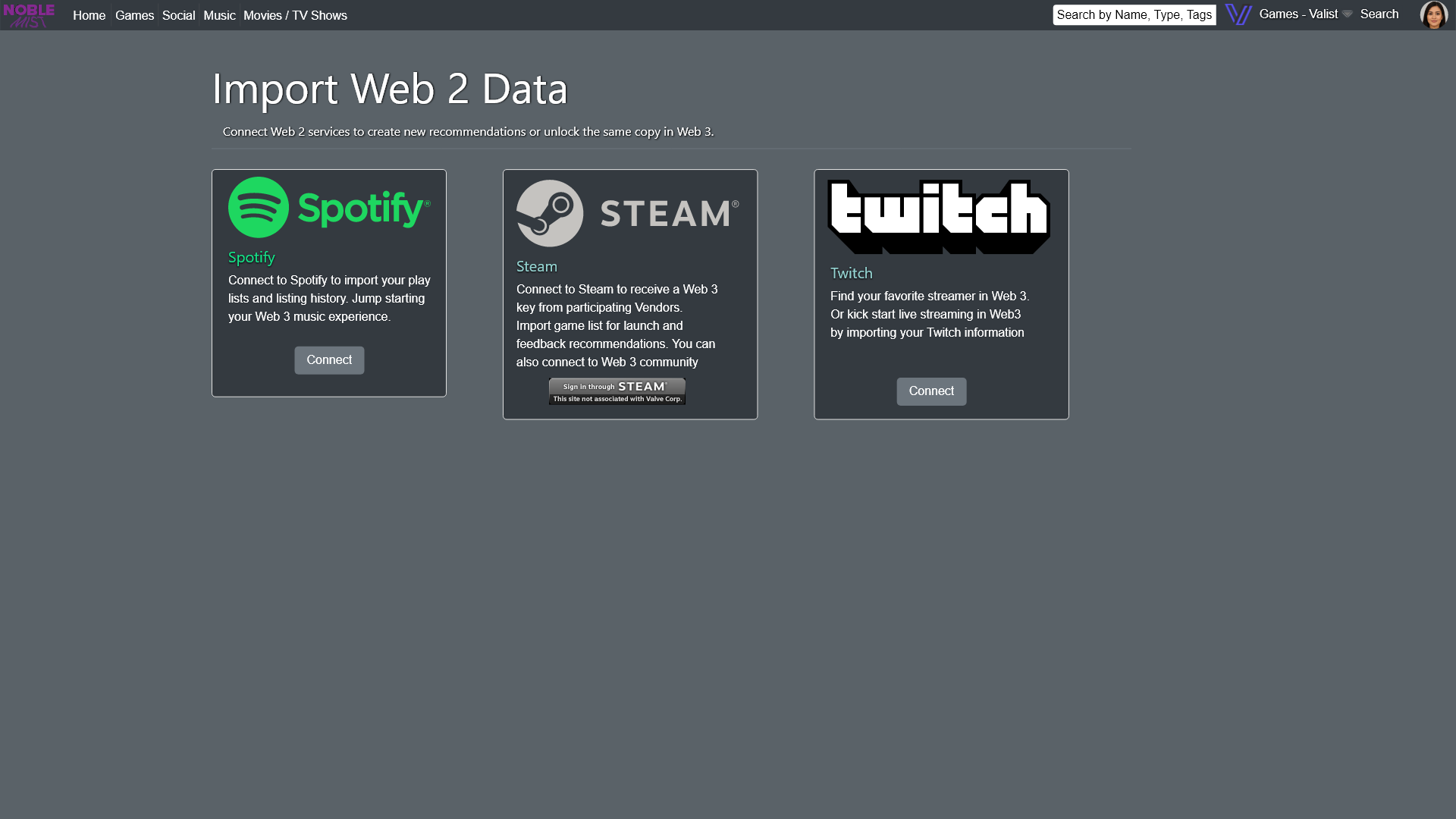The image size is (1456, 819).
Task: Open the Games menu item
Action: pyautogui.click(x=134, y=15)
